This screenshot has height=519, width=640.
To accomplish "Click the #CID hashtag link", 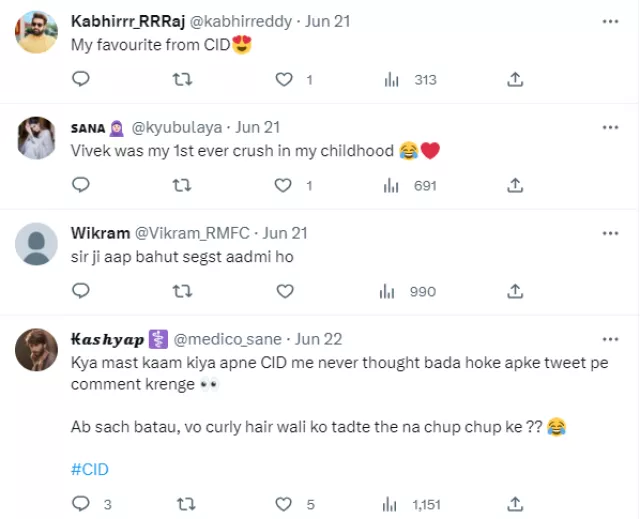I will 90,469.
